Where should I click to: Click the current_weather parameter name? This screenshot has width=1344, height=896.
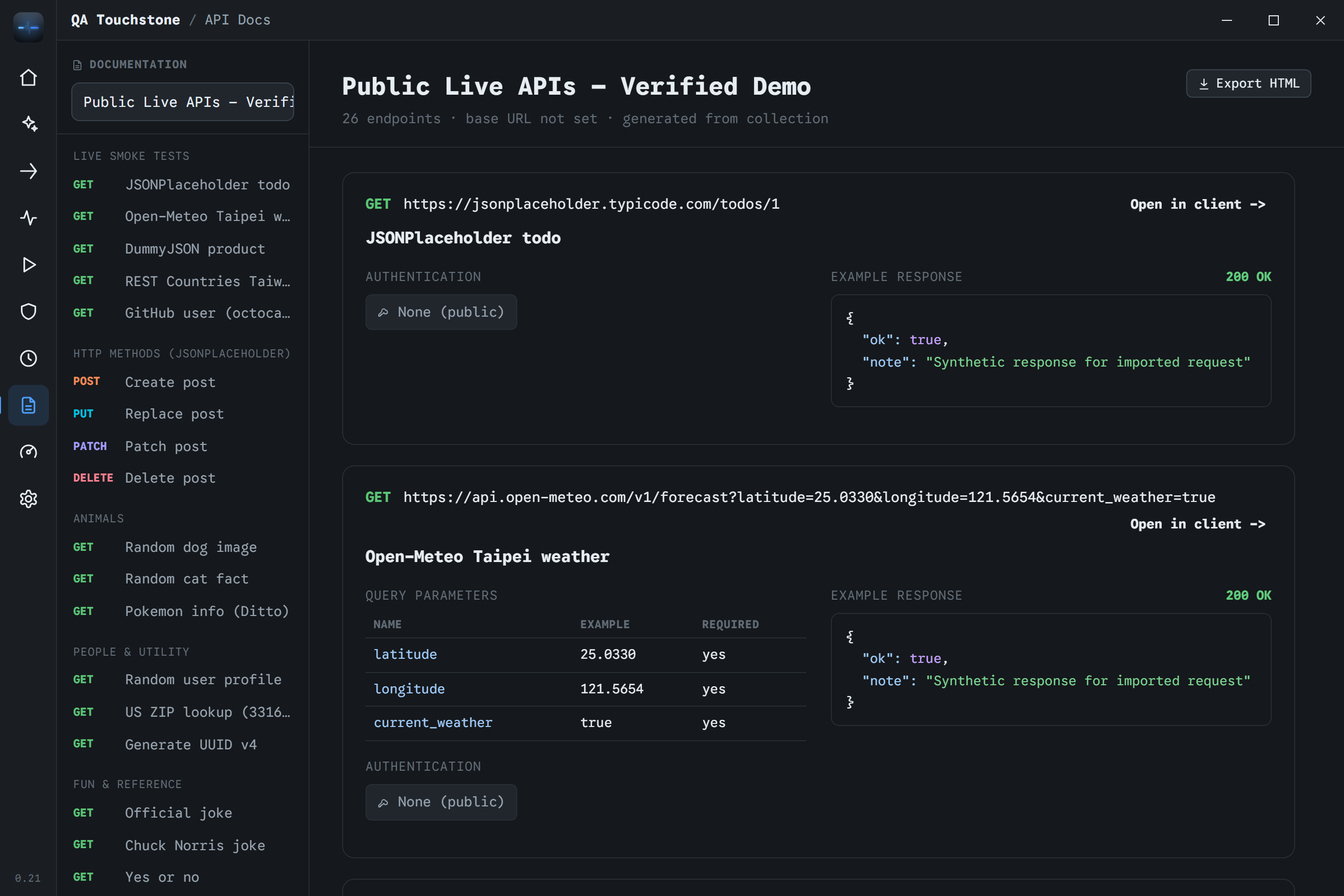(433, 722)
